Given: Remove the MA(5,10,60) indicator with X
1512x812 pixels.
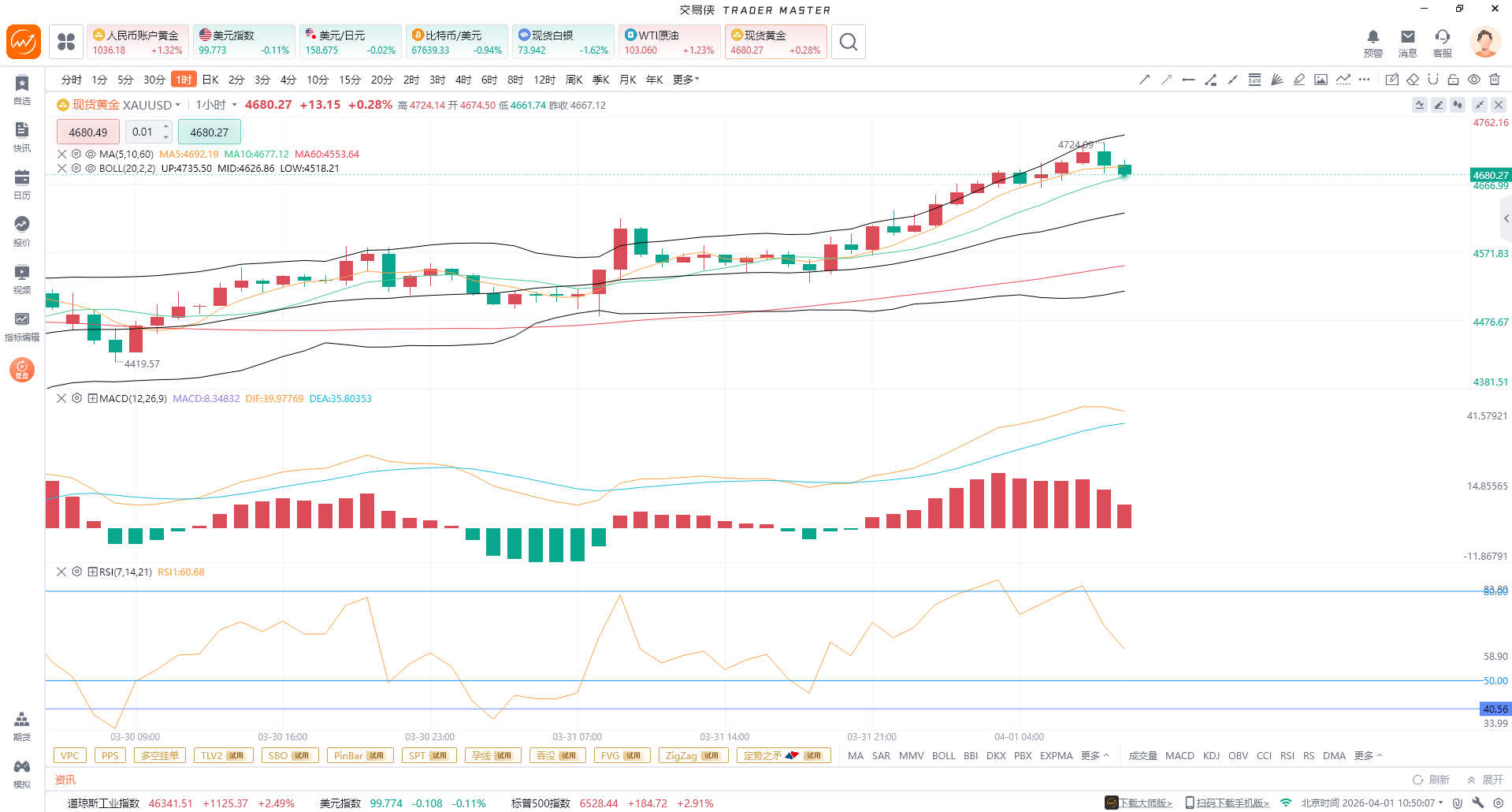Looking at the screenshot, I should pos(62,155).
